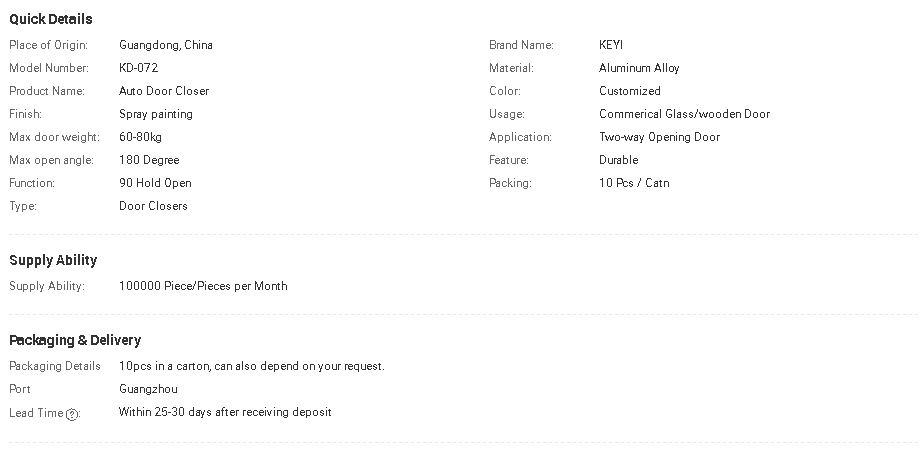Click the KEYI brand name value
920x449 pixels.
tap(611, 45)
